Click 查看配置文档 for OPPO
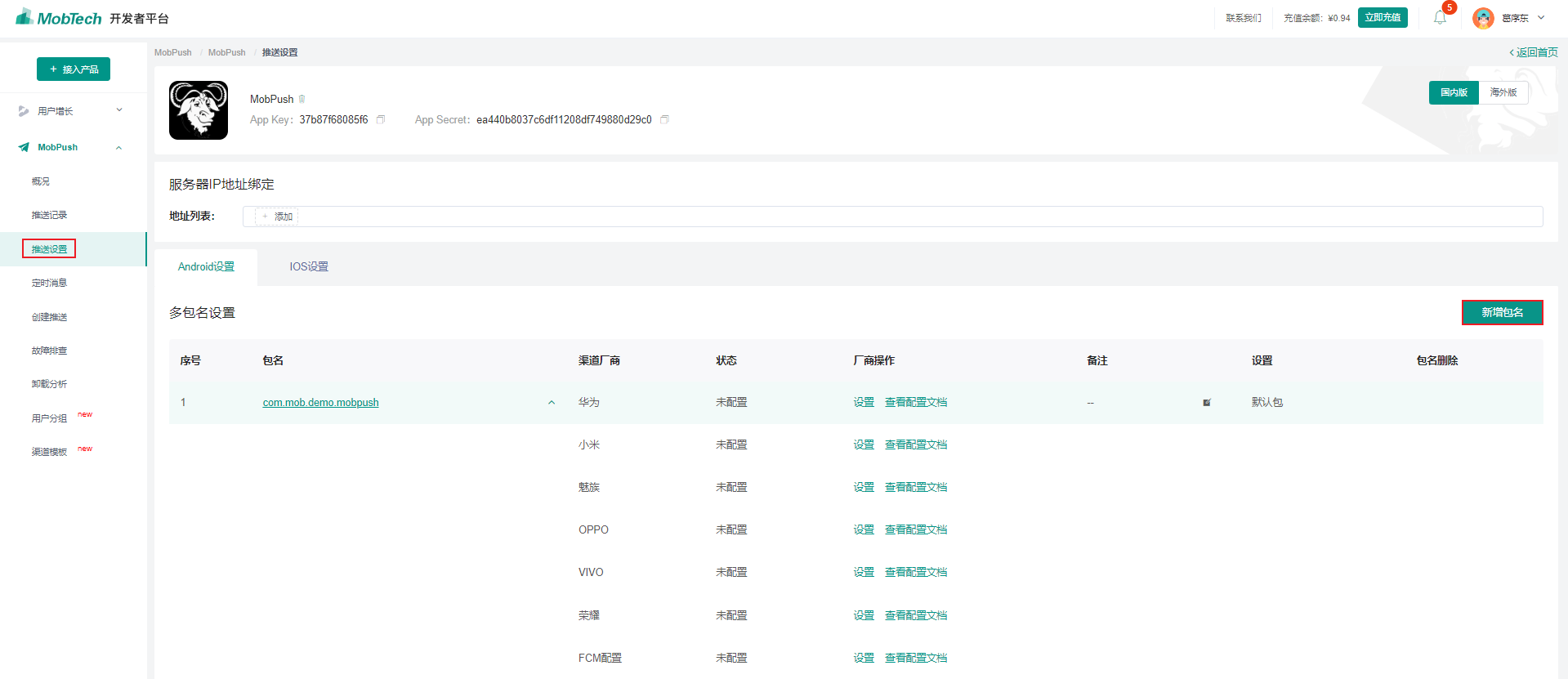Image resolution: width=1568 pixels, height=679 pixels. click(x=916, y=529)
